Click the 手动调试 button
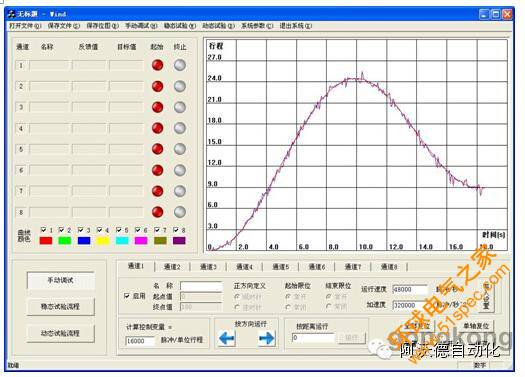Image resolution: width=525 pixels, height=377 pixels. (61, 281)
